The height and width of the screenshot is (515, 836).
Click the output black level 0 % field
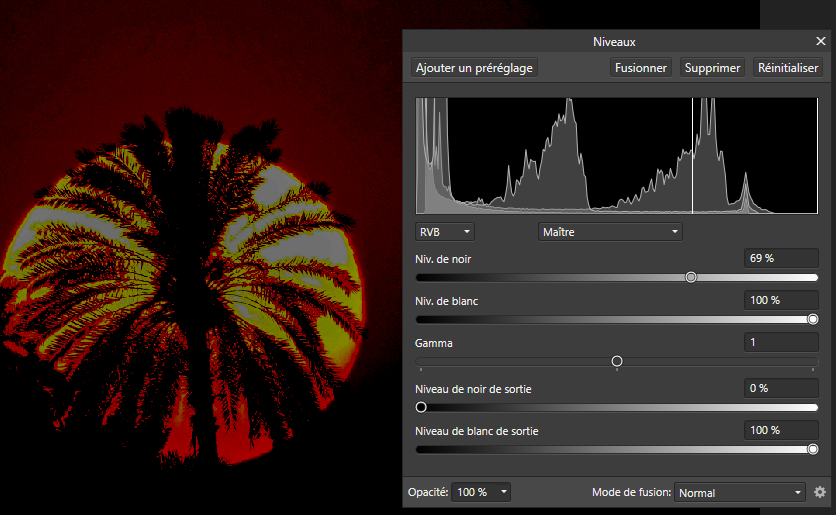[x=781, y=388]
